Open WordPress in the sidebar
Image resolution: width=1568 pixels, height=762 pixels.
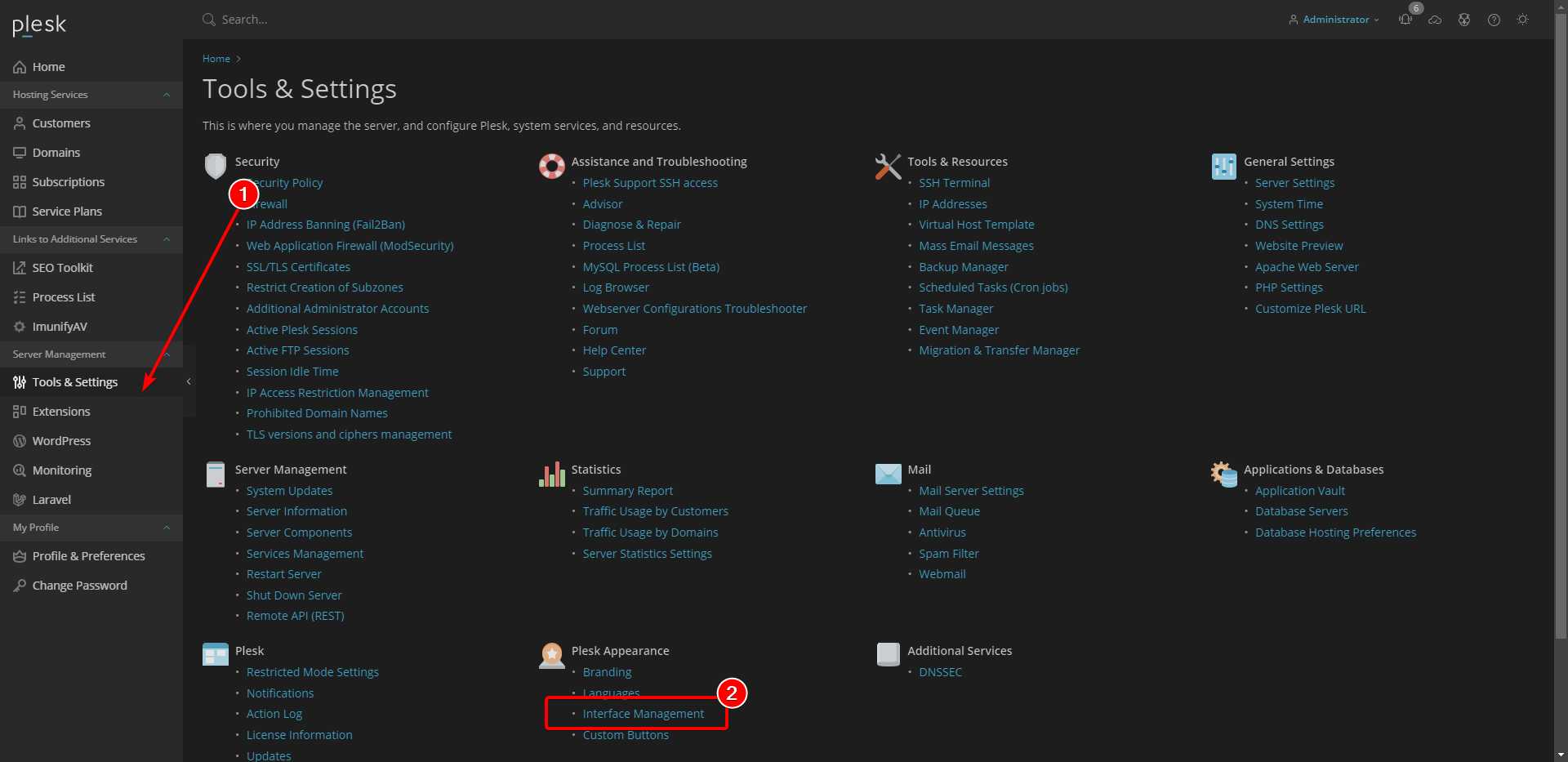(91, 441)
